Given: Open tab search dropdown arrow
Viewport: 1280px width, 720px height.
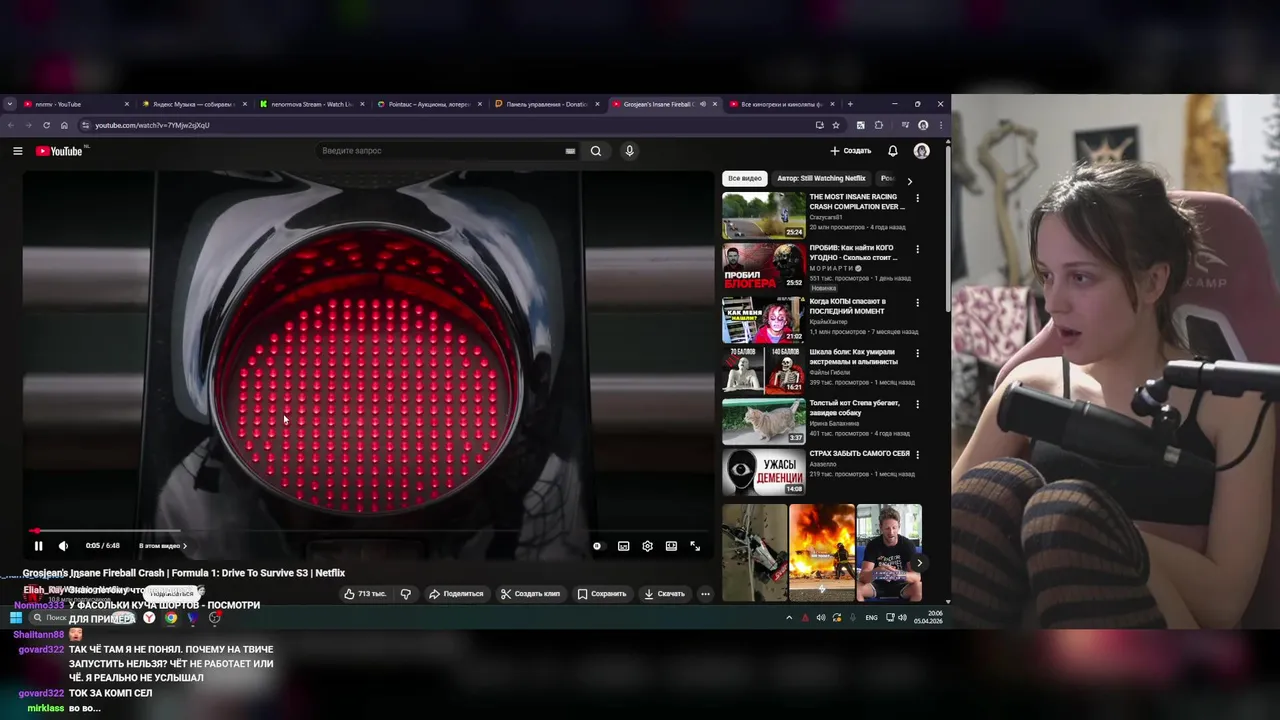Looking at the screenshot, I should [x=10, y=104].
